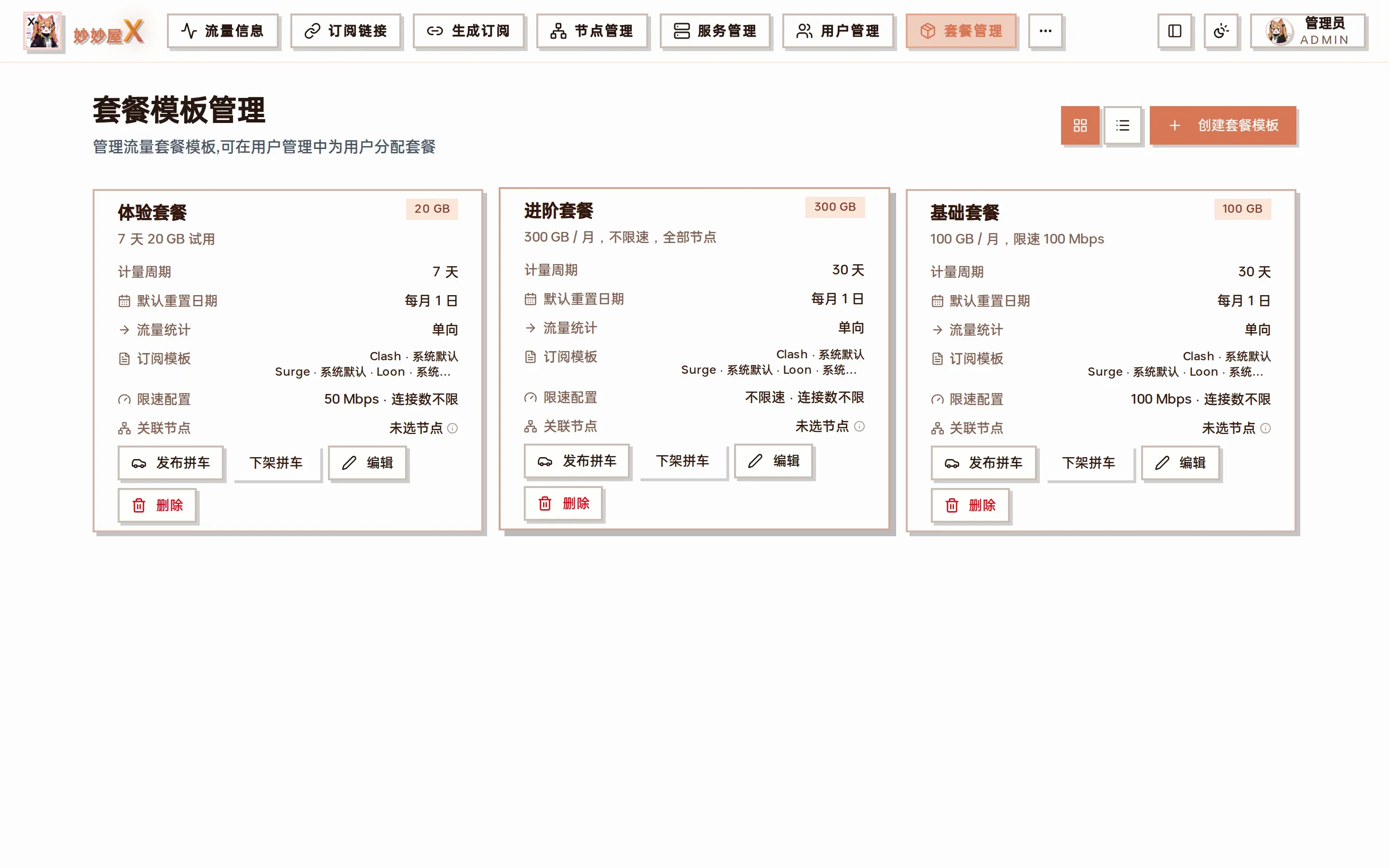
Task: Edit the 体验套餐 template
Action: 368,463
